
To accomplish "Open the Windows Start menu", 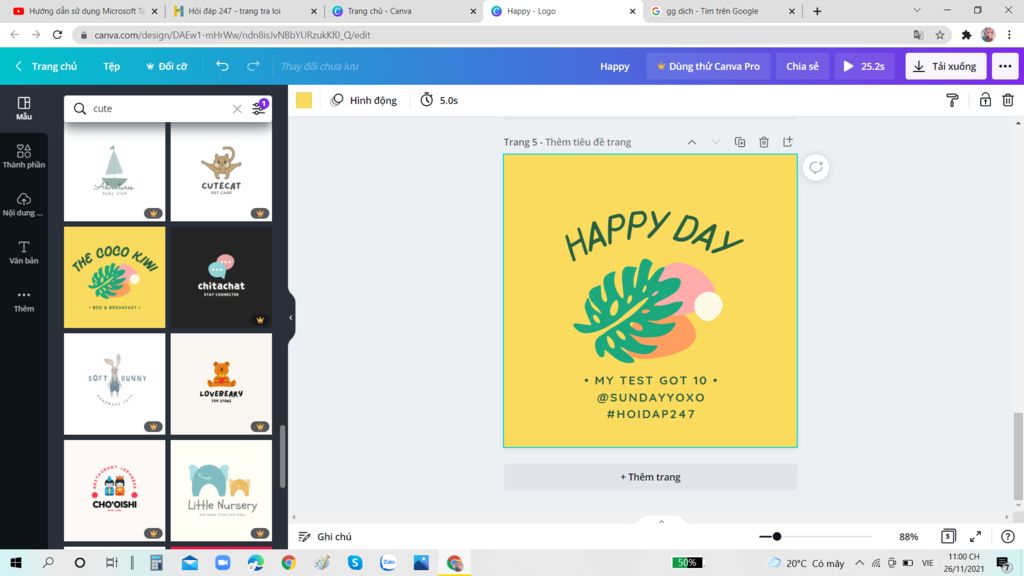I will [16, 562].
